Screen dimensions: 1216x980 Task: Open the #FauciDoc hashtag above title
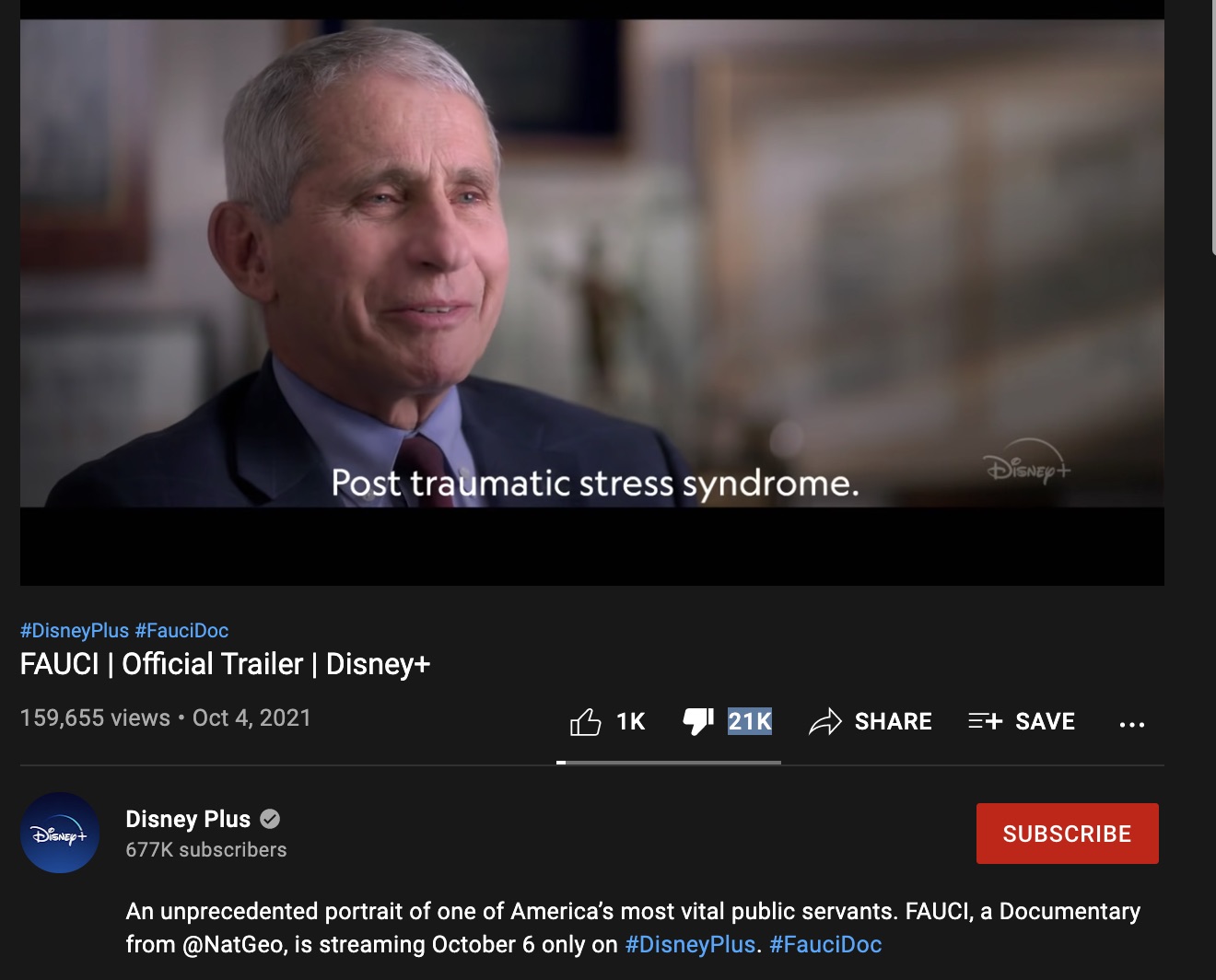(x=181, y=631)
